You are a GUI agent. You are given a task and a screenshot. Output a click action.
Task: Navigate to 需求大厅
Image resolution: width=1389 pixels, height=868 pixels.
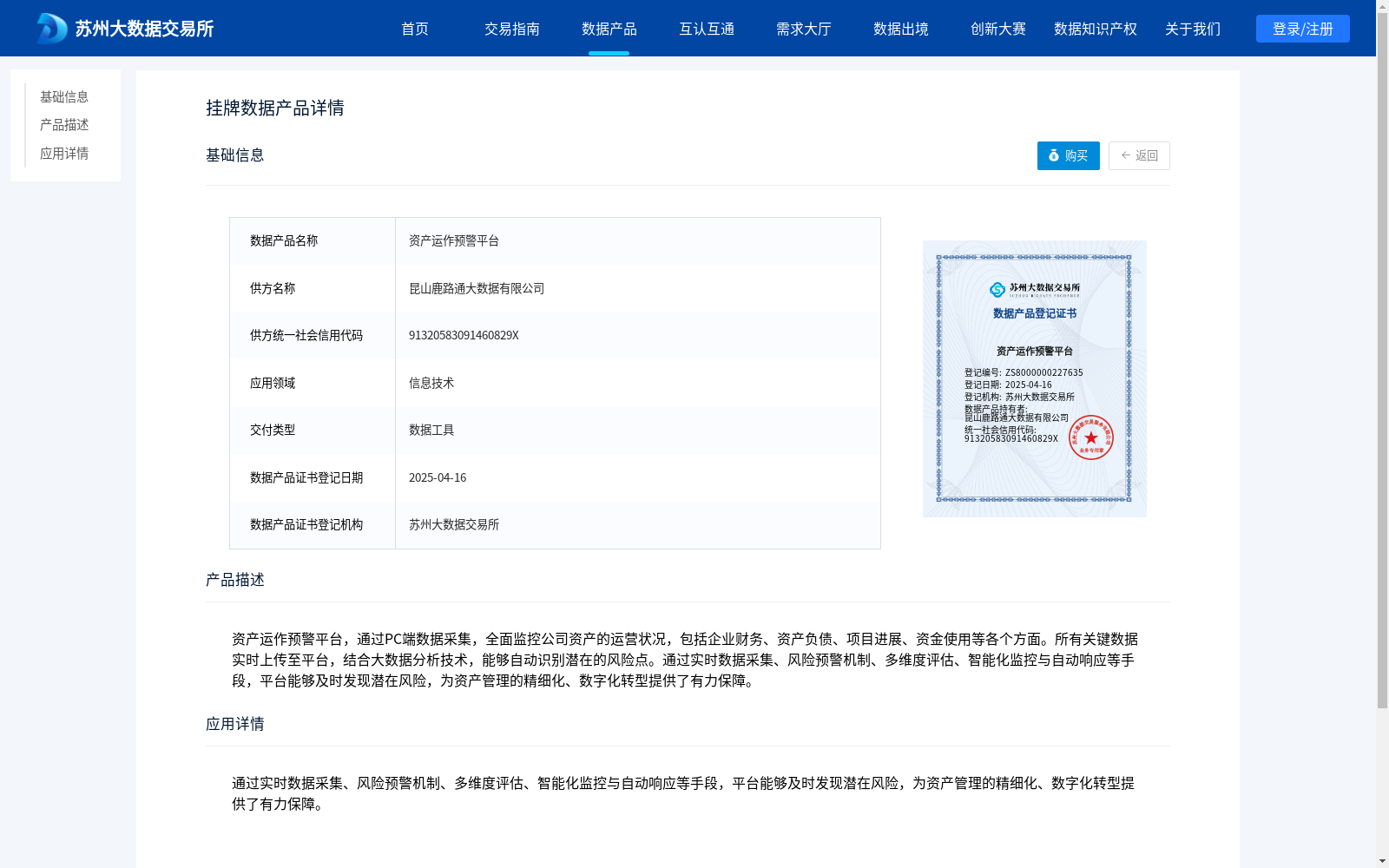tap(804, 29)
